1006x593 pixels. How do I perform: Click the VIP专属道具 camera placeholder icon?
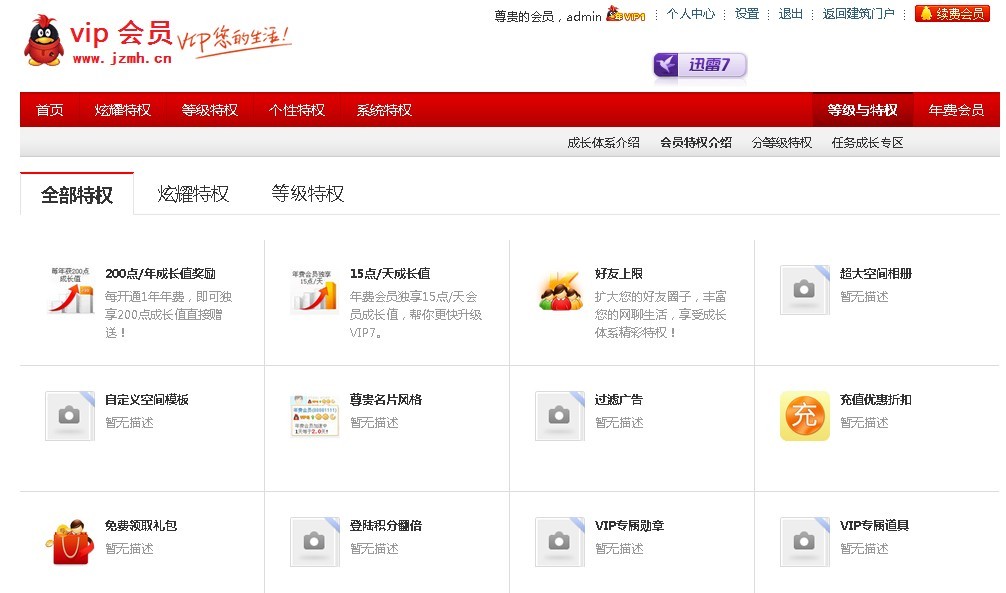coord(805,542)
